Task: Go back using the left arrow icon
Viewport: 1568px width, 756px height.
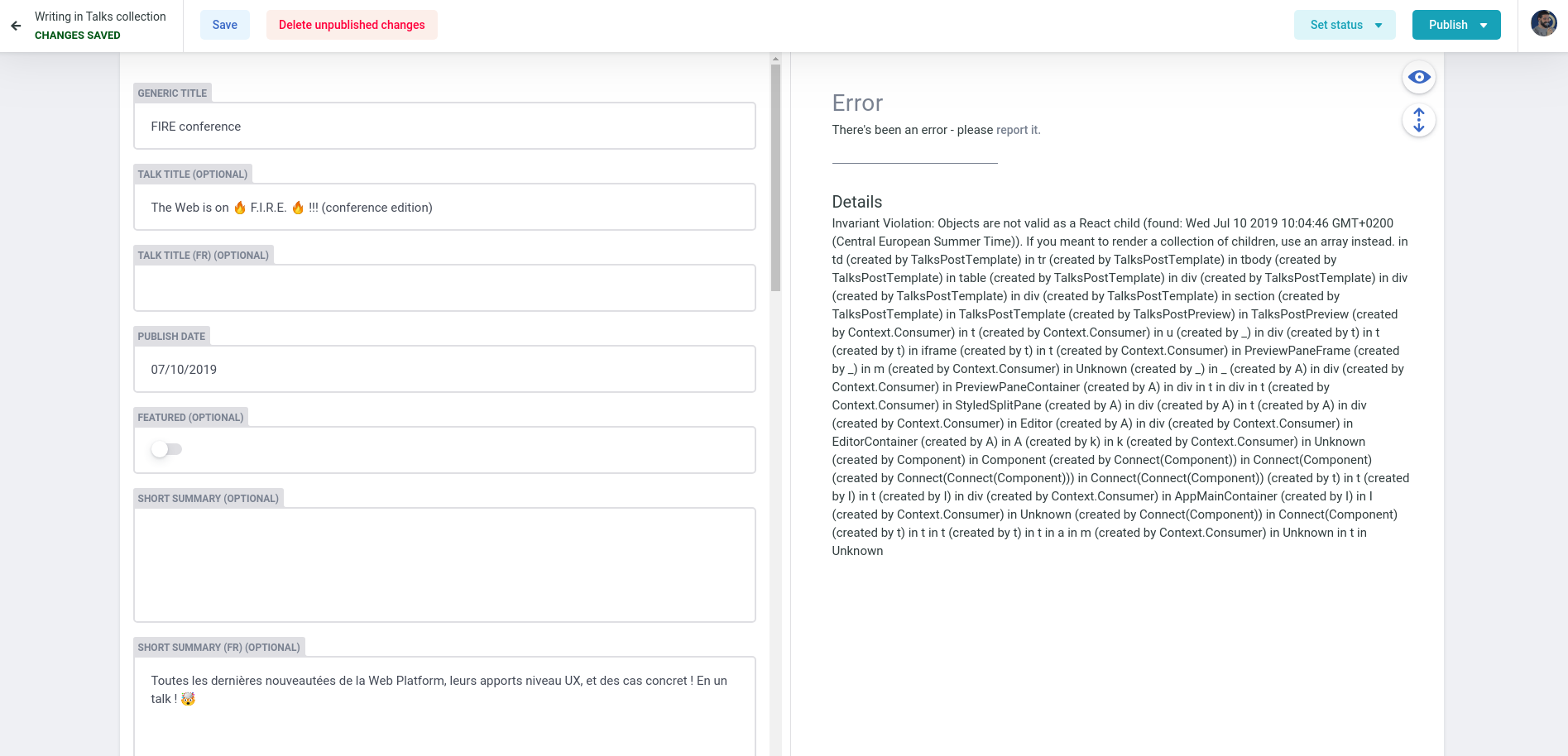Action: 16,26
